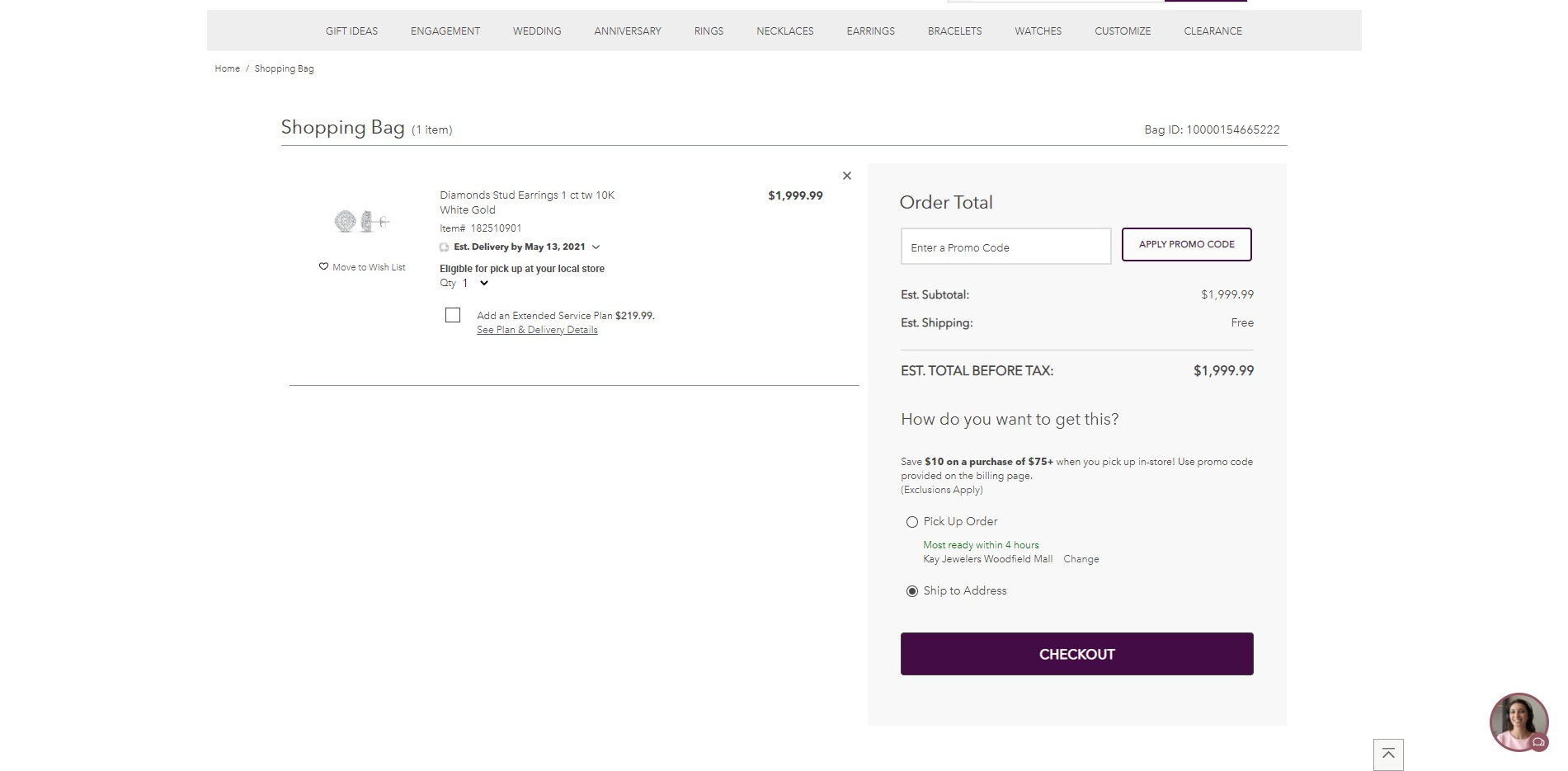Screen dimensions: 1568x771
Task: Click the back-to-top arrow icon
Action: pos(1389,754)
